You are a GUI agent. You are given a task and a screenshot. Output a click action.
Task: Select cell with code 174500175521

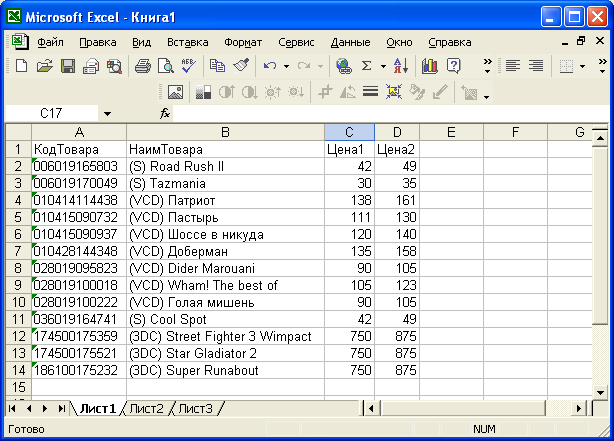click(x=79, y=353)
